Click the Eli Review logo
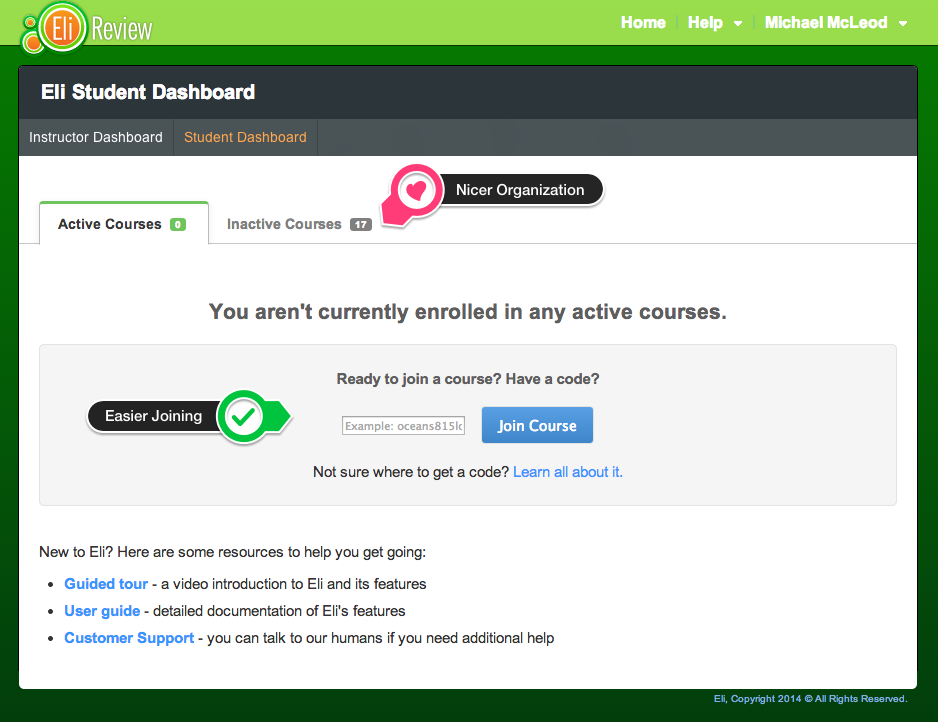938x722 pixels. coord(87,28)
